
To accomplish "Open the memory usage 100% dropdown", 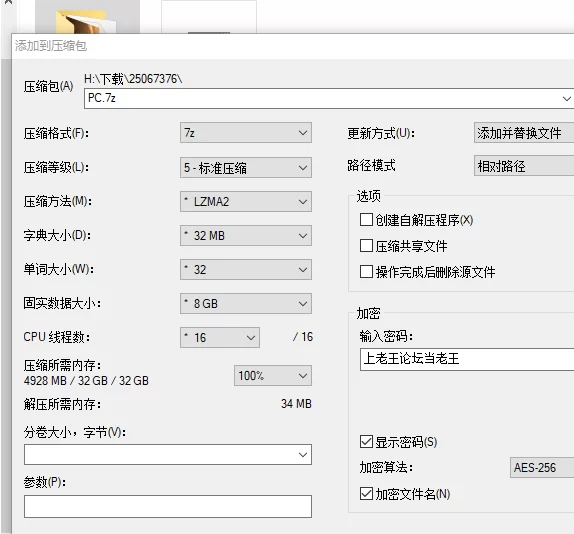I will [273, 376].
